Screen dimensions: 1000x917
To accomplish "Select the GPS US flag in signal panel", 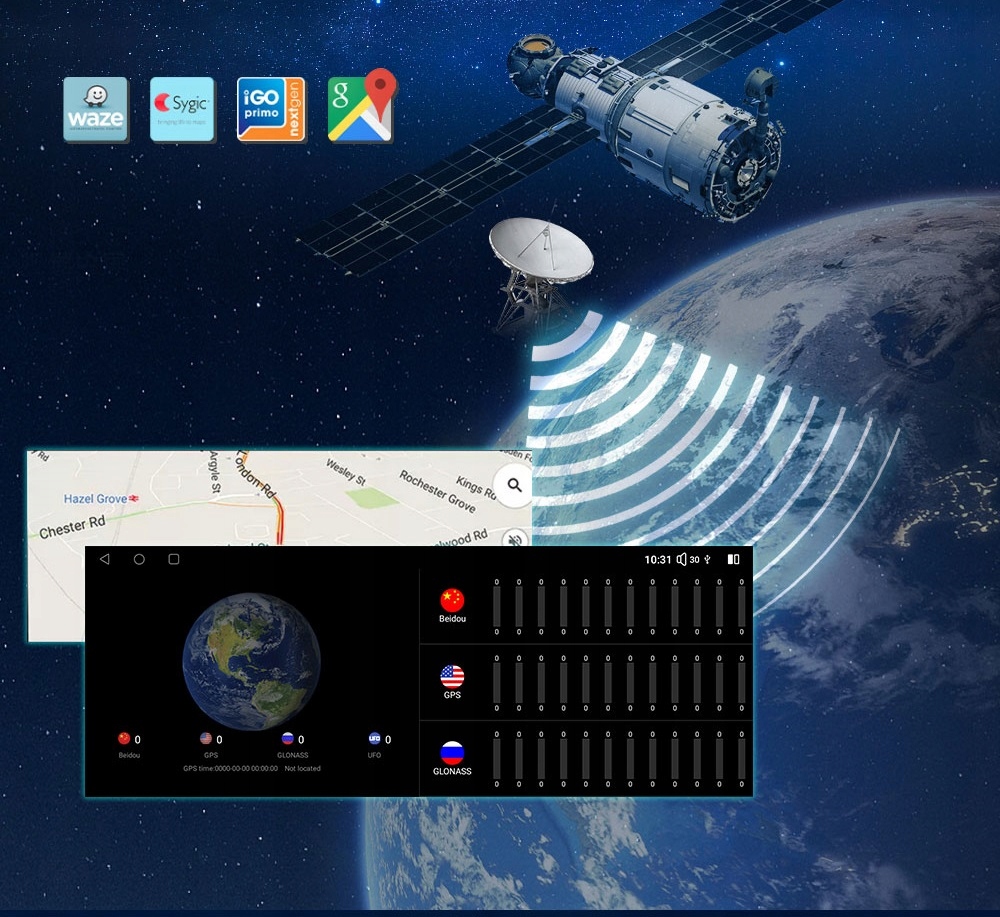I will tap(452, 676).
